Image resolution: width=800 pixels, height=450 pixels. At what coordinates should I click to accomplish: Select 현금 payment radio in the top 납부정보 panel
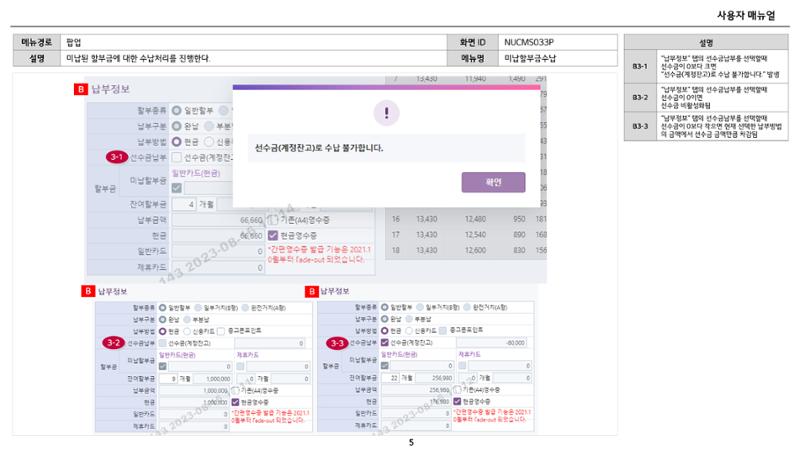pyautogui.click(x=177, y=141)
